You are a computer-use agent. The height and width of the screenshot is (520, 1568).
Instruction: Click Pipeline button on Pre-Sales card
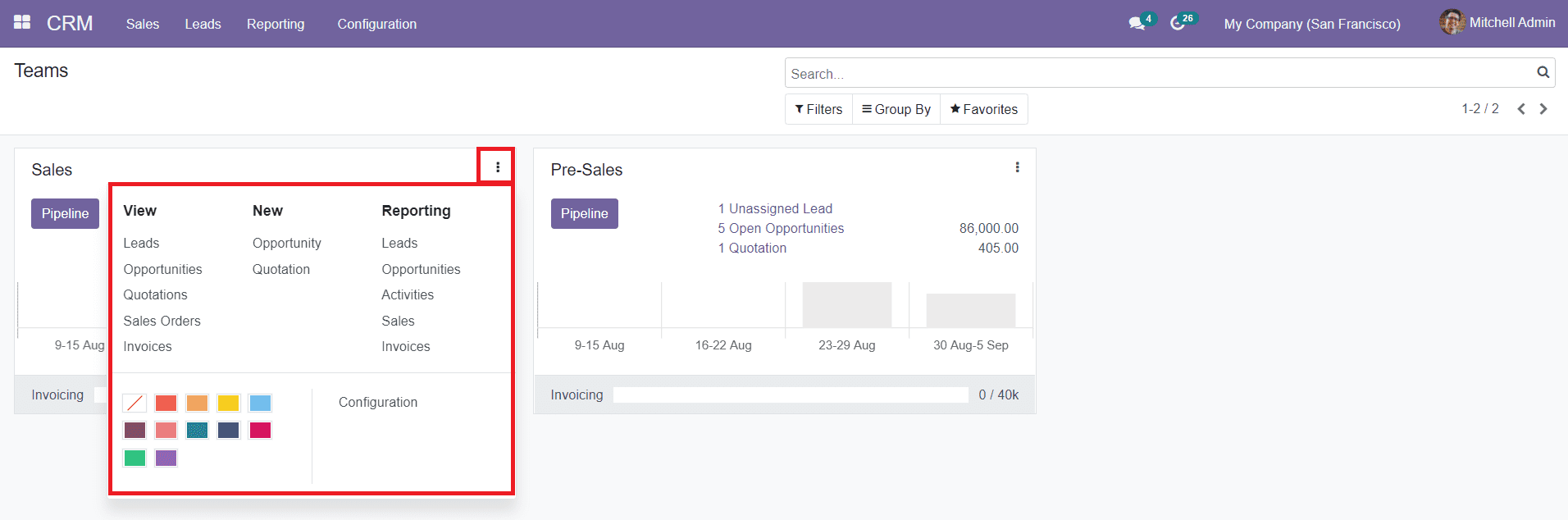tap(584, 213)
